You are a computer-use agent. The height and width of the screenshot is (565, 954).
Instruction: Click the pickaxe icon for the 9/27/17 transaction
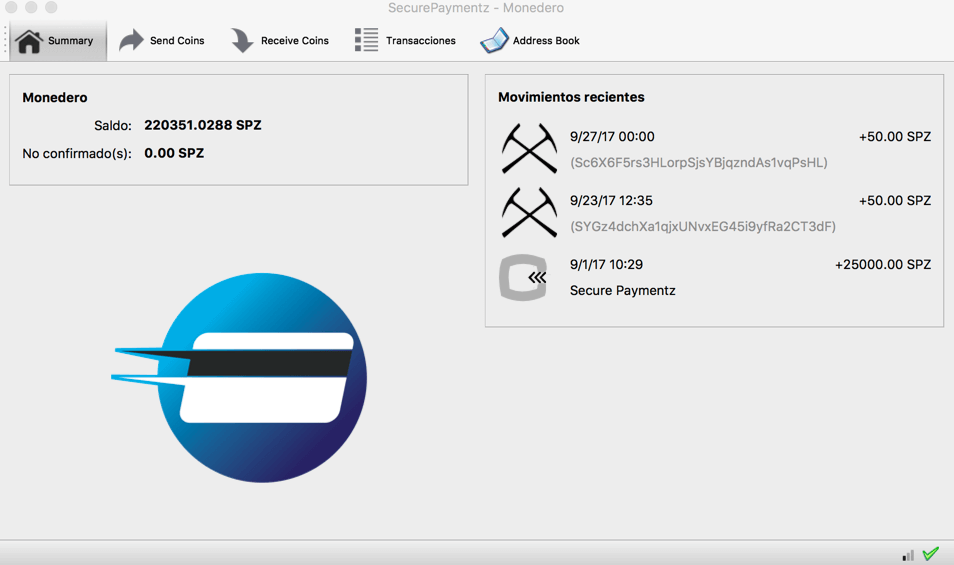[529, 148]
